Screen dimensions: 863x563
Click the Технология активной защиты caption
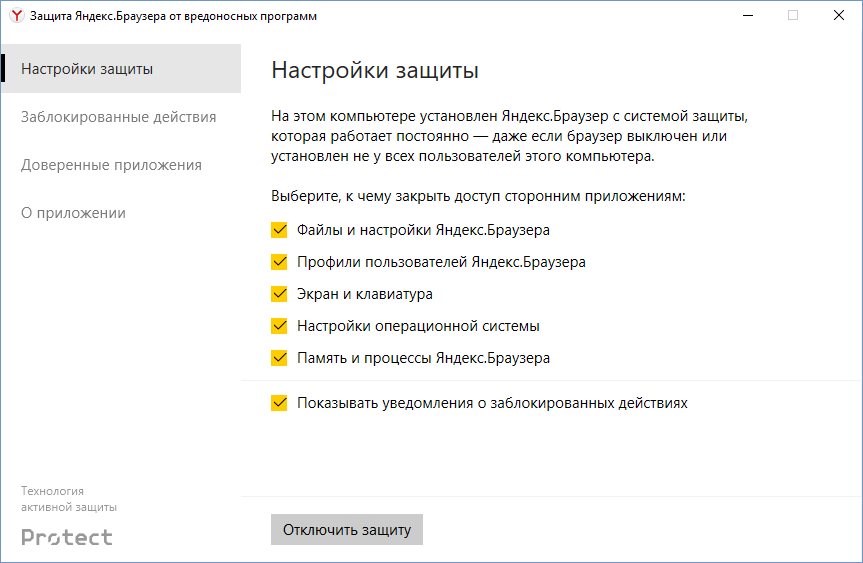click(x=69, y=499)
